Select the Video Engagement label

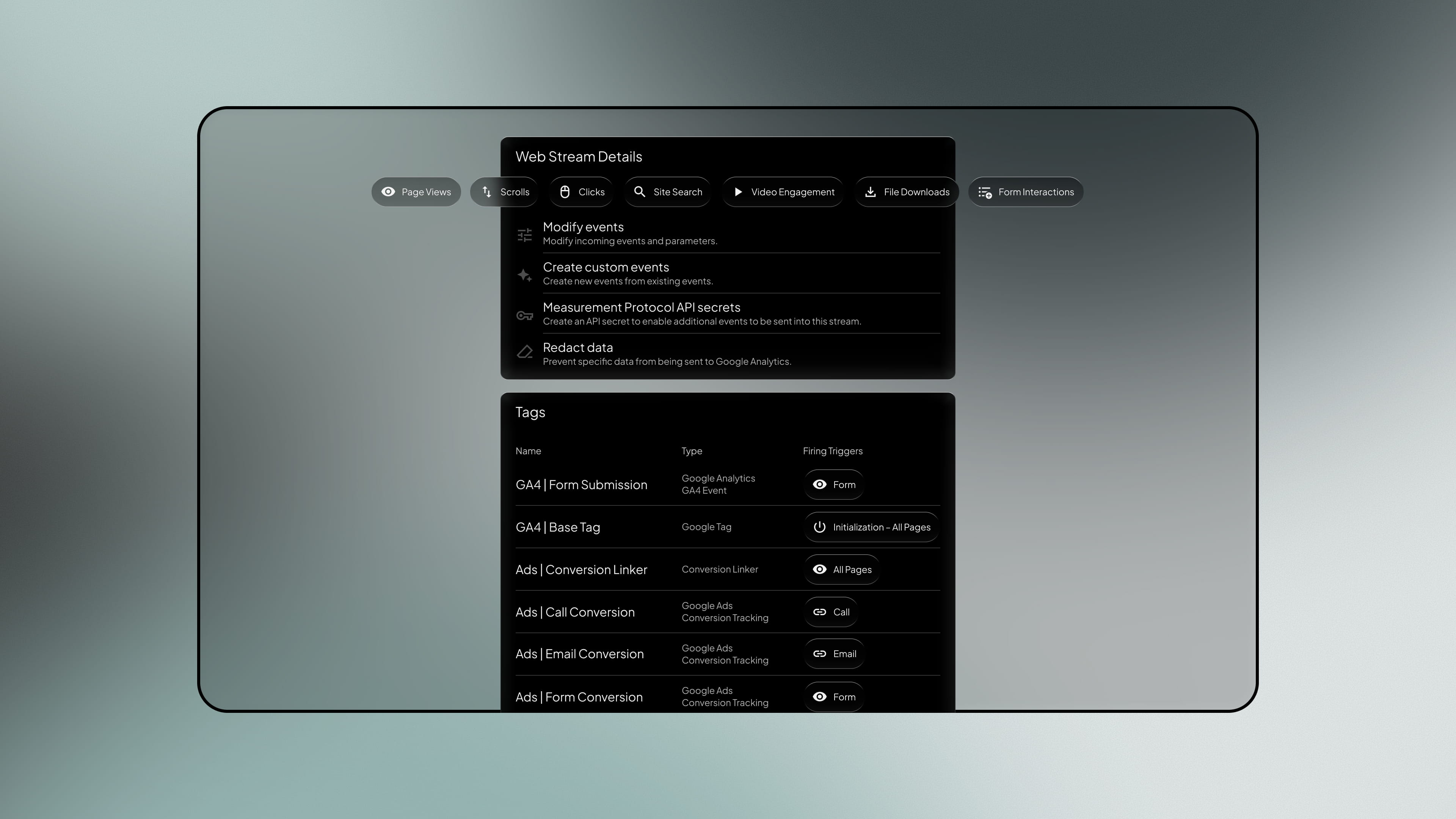tap(792, 192)
